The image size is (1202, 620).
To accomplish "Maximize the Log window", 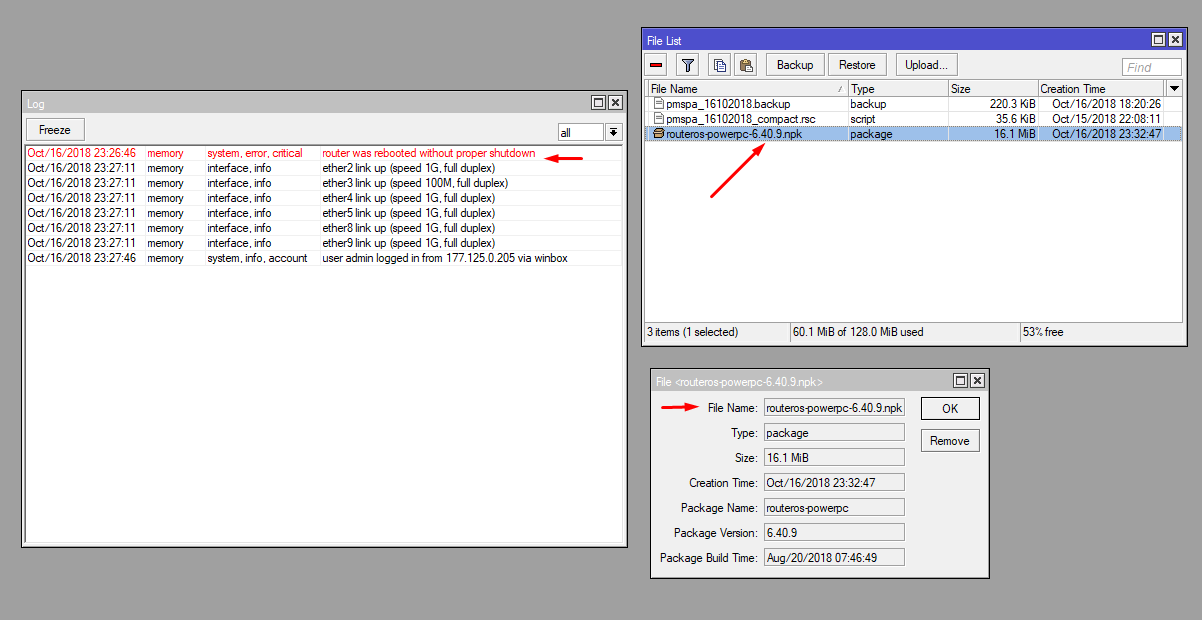I will pos(598,103).
